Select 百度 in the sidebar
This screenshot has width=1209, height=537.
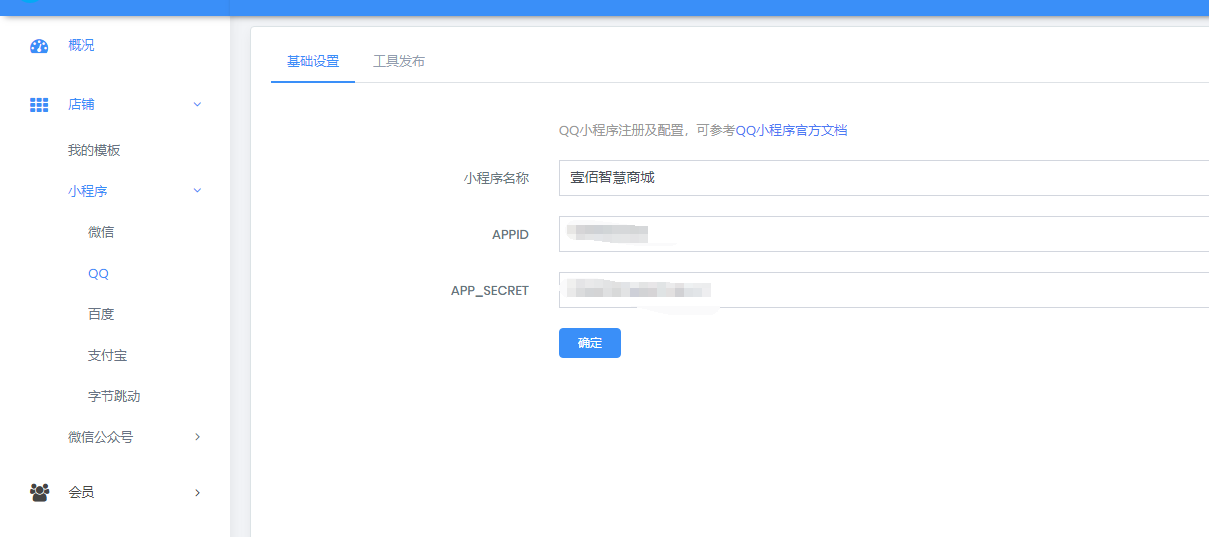point(101,314)
